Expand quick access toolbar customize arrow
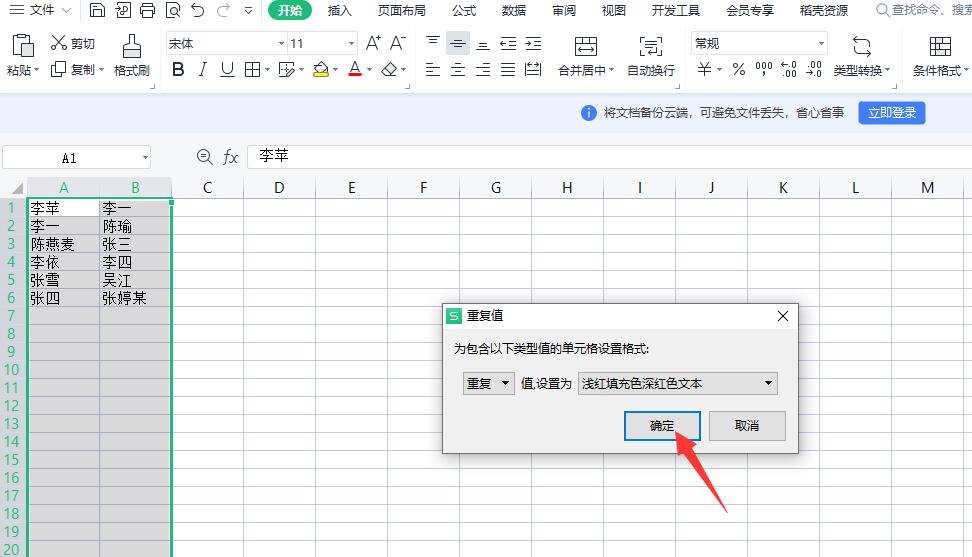This screenshot has height=557, width=972. [248, 10]
